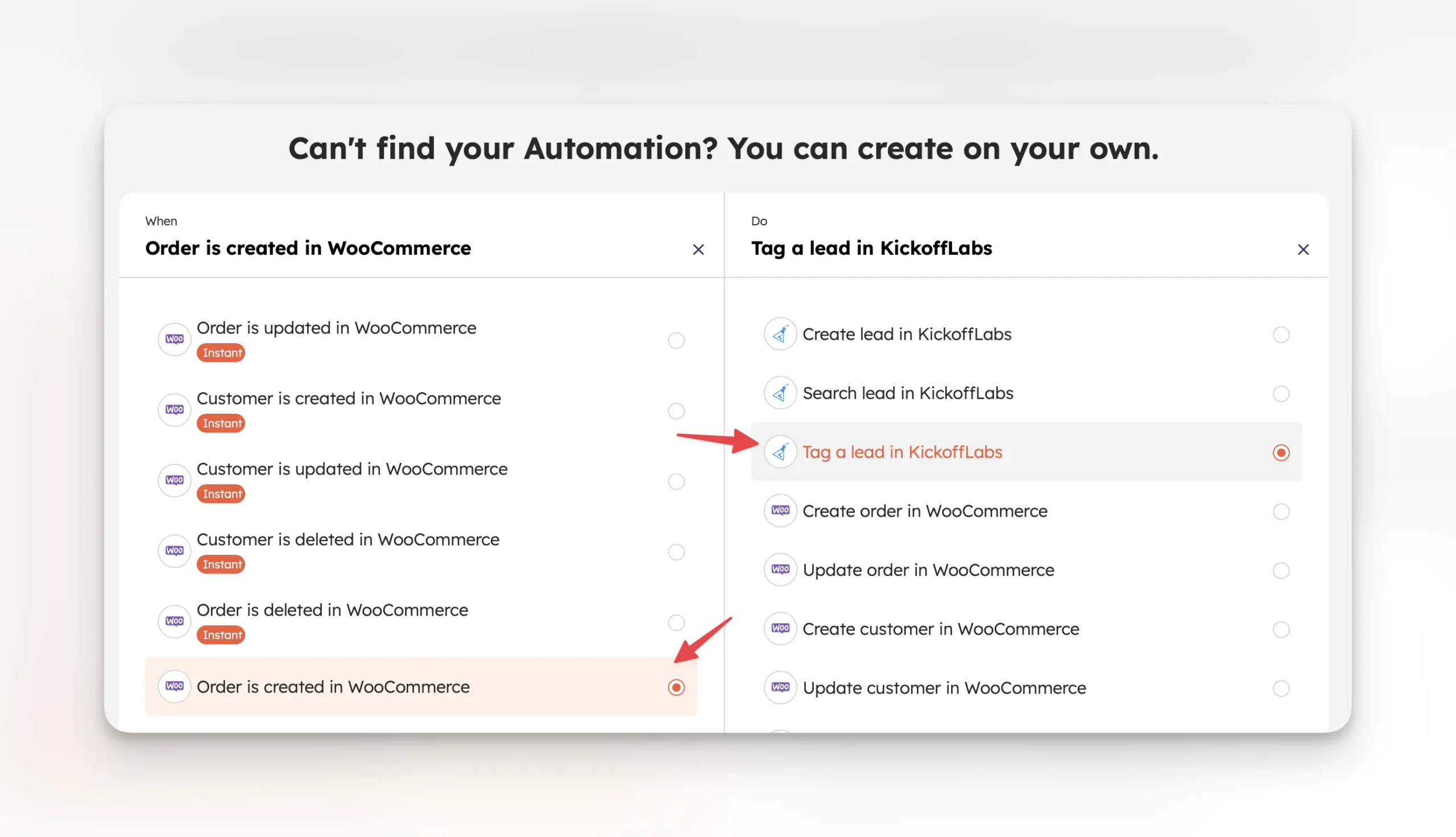Select Create order in WooCommerce radio

(1281, 512)
